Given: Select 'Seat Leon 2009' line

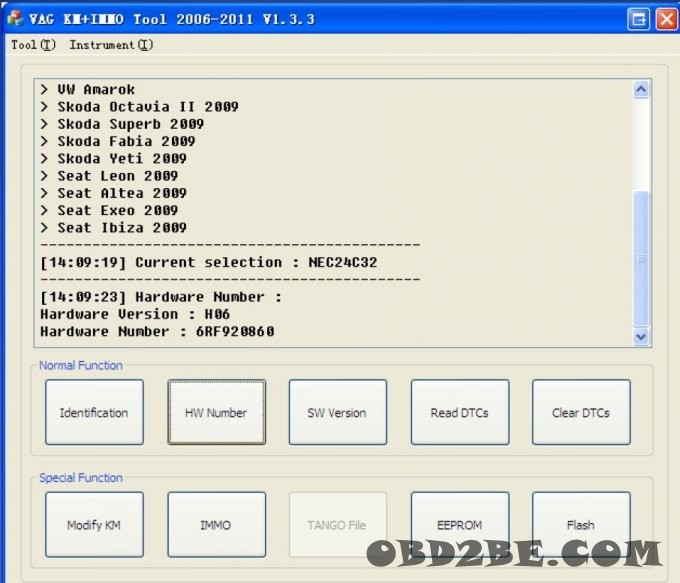Looking at the screenshot, I should (x=109, y=176).
